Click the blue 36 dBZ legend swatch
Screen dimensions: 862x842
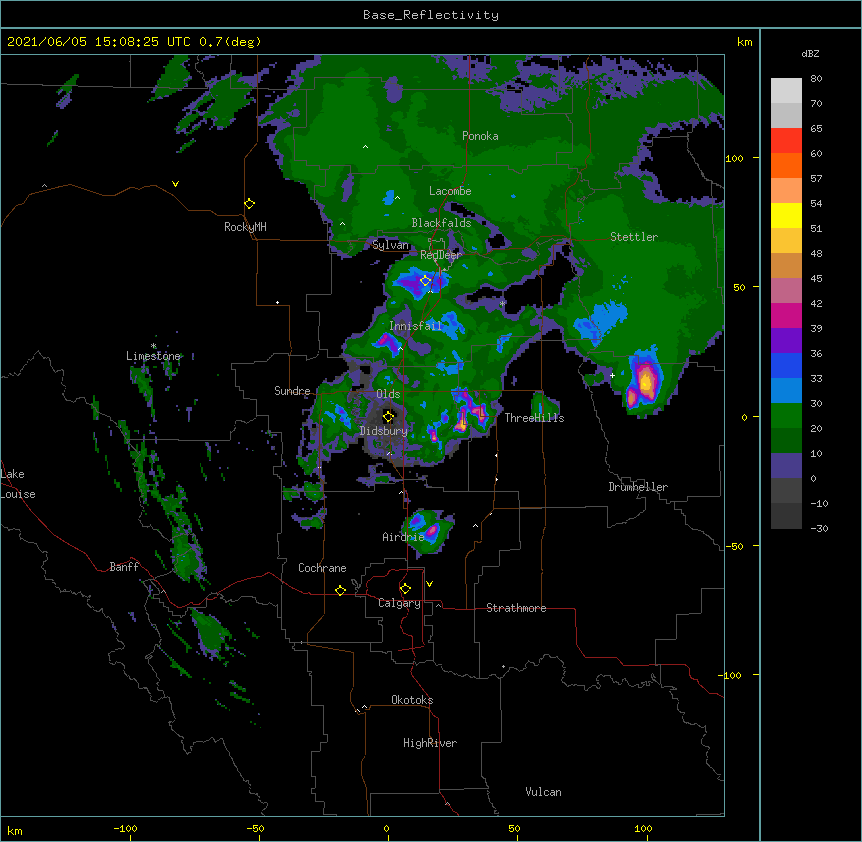[x=786, y=365]
